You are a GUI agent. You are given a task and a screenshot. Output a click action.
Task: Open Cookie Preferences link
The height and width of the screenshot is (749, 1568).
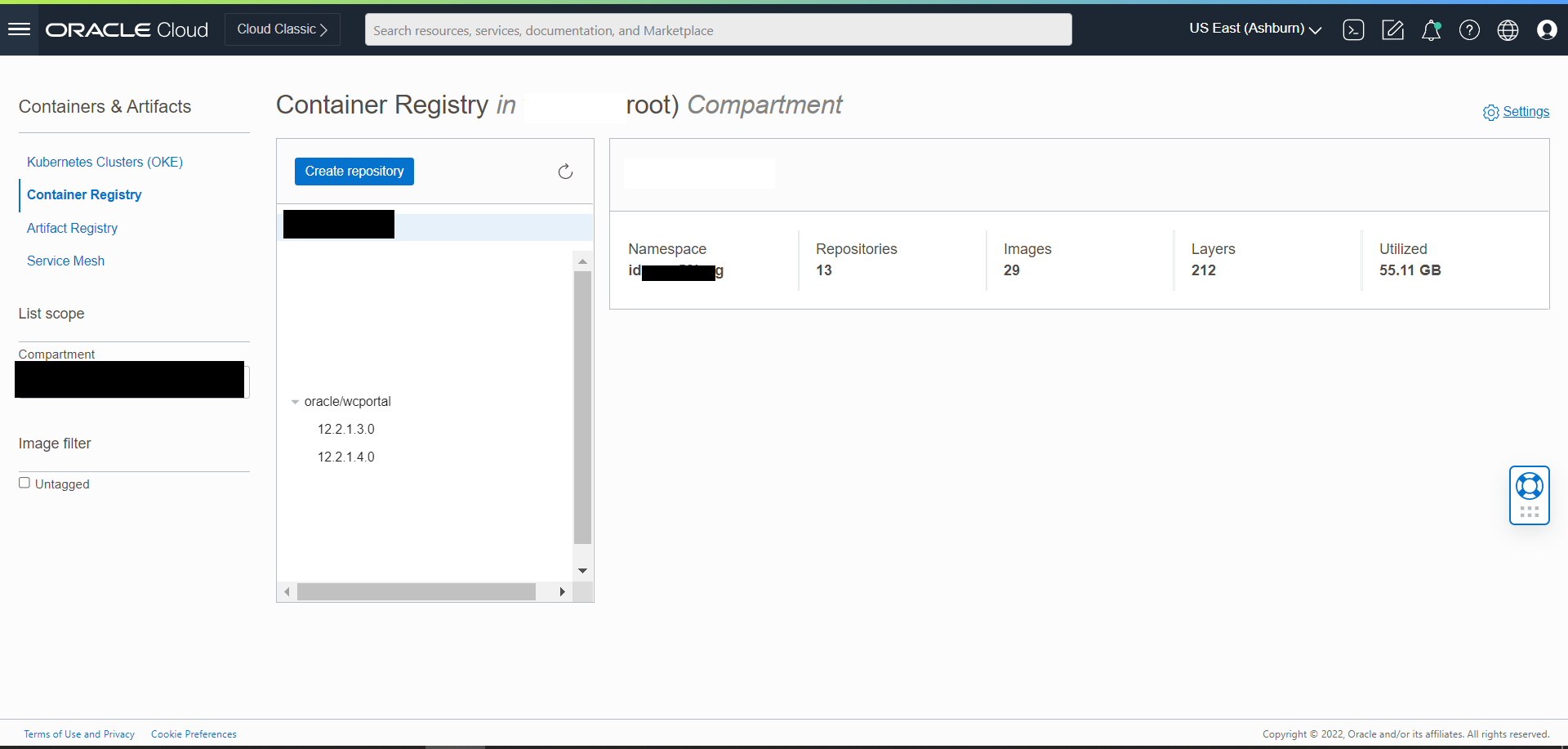click(194, 734)
